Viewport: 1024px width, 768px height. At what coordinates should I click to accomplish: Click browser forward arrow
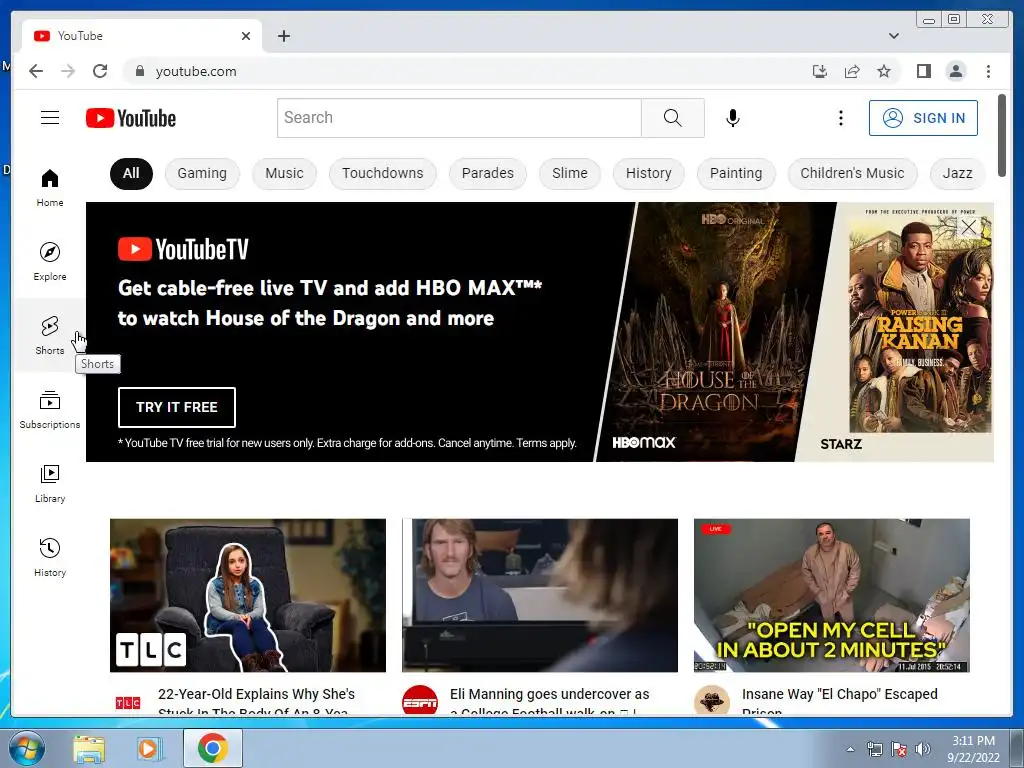[x=68, y=71]
